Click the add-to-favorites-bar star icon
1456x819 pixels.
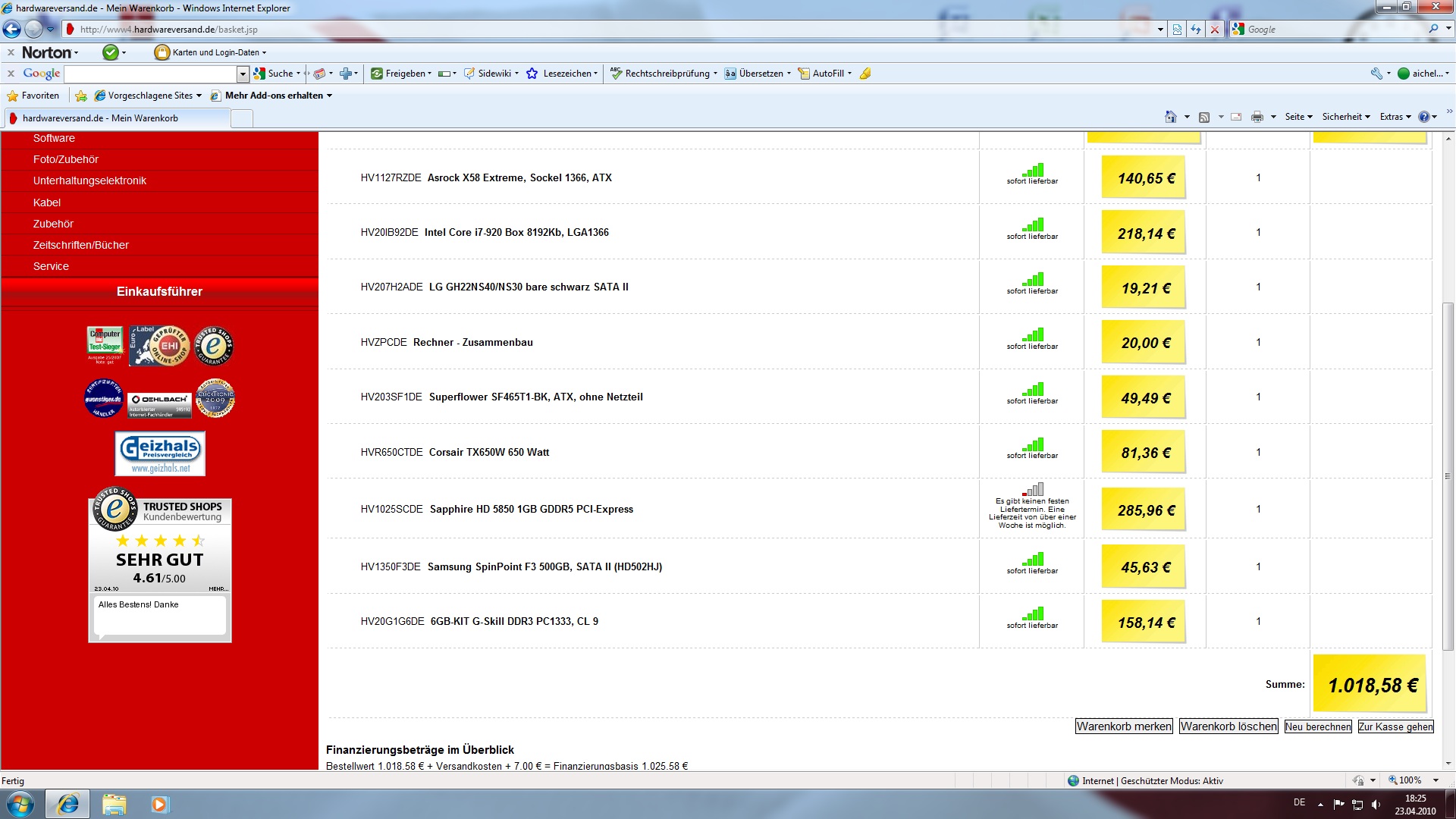pos(81,96)
